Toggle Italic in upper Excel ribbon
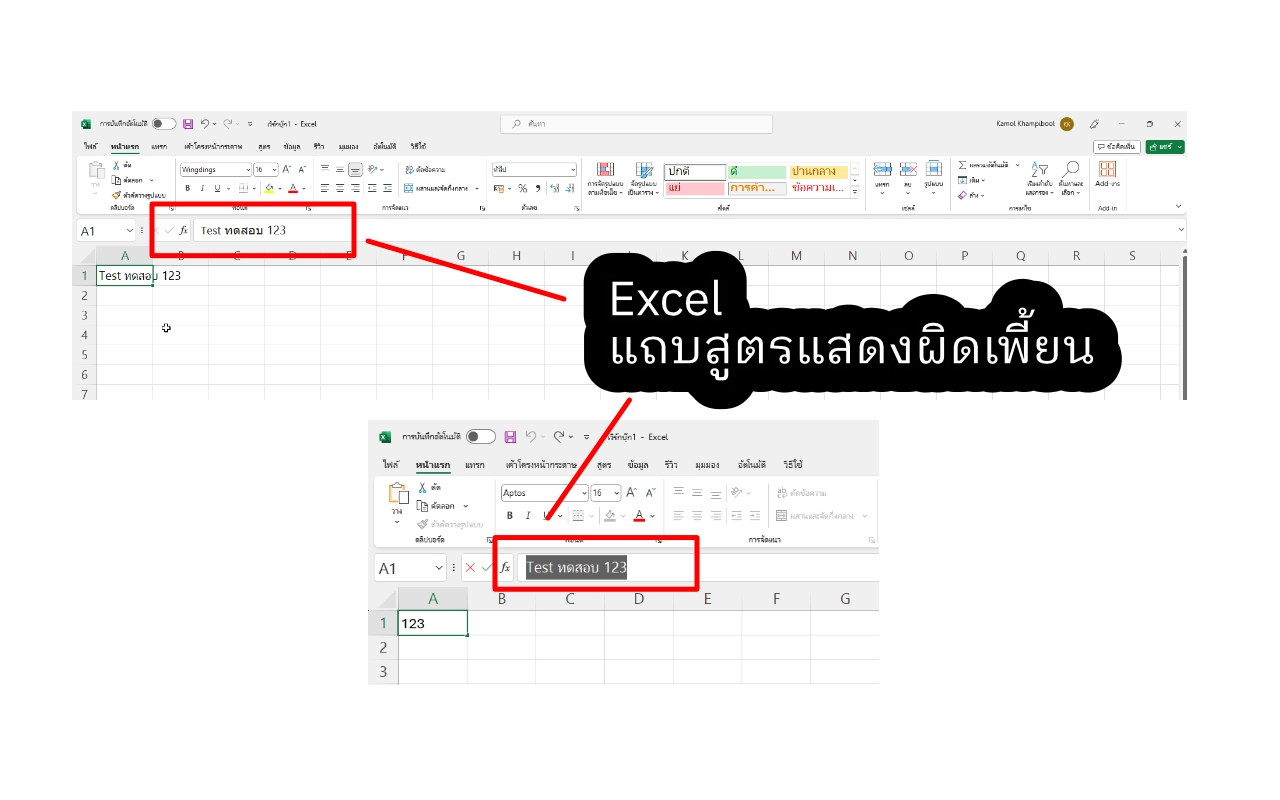 tap(202, 188)
